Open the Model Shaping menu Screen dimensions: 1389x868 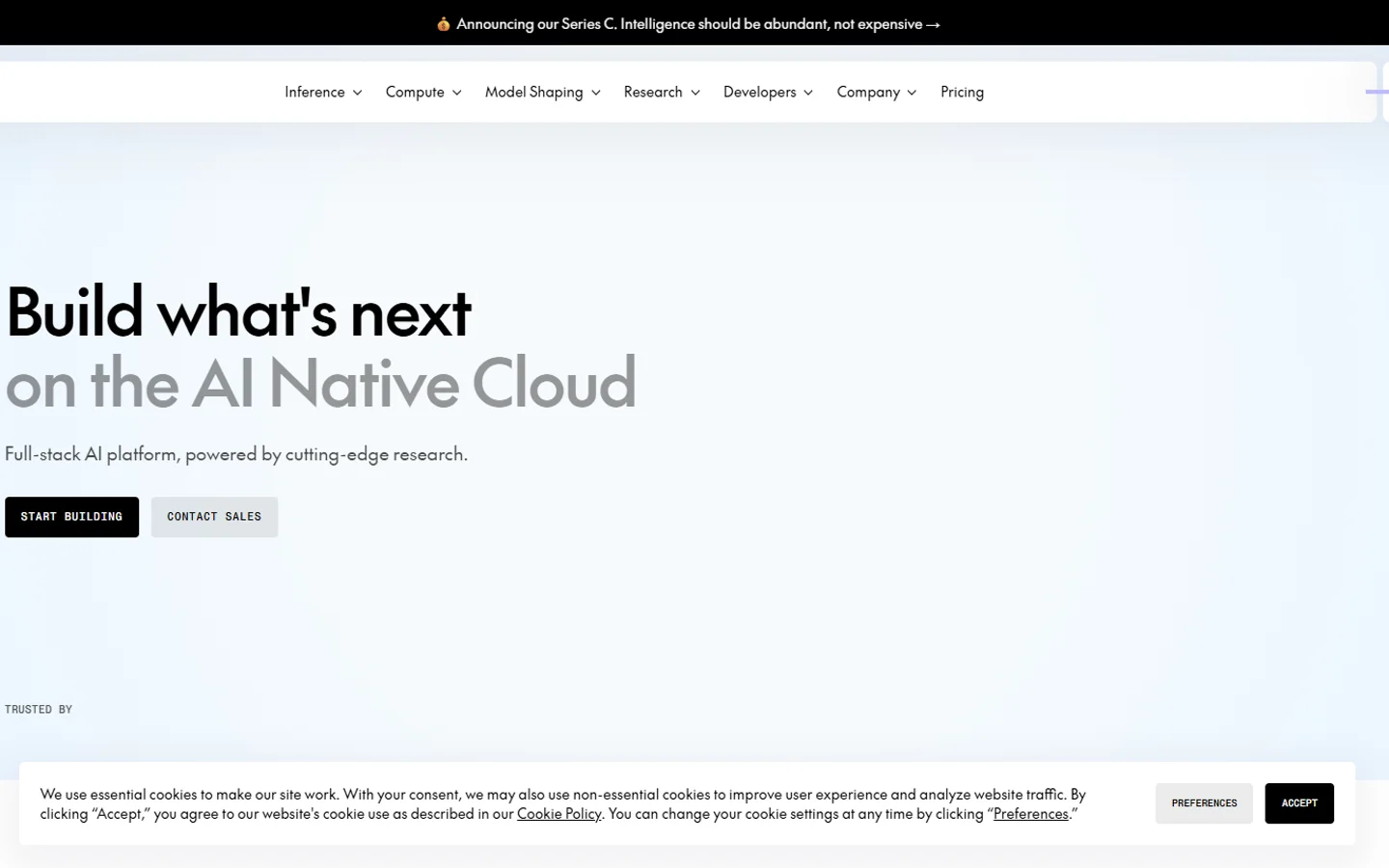coord(533,92)
